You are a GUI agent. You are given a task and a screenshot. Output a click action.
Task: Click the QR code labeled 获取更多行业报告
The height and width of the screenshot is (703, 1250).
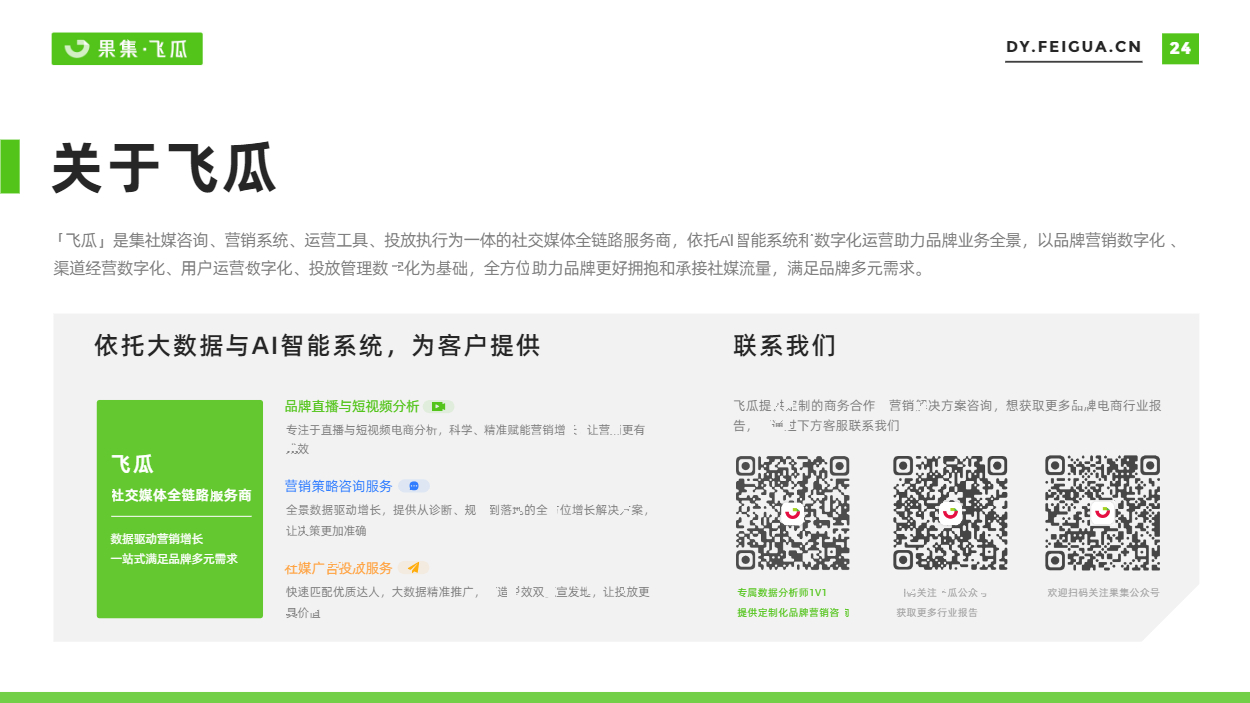pos(950,513)
